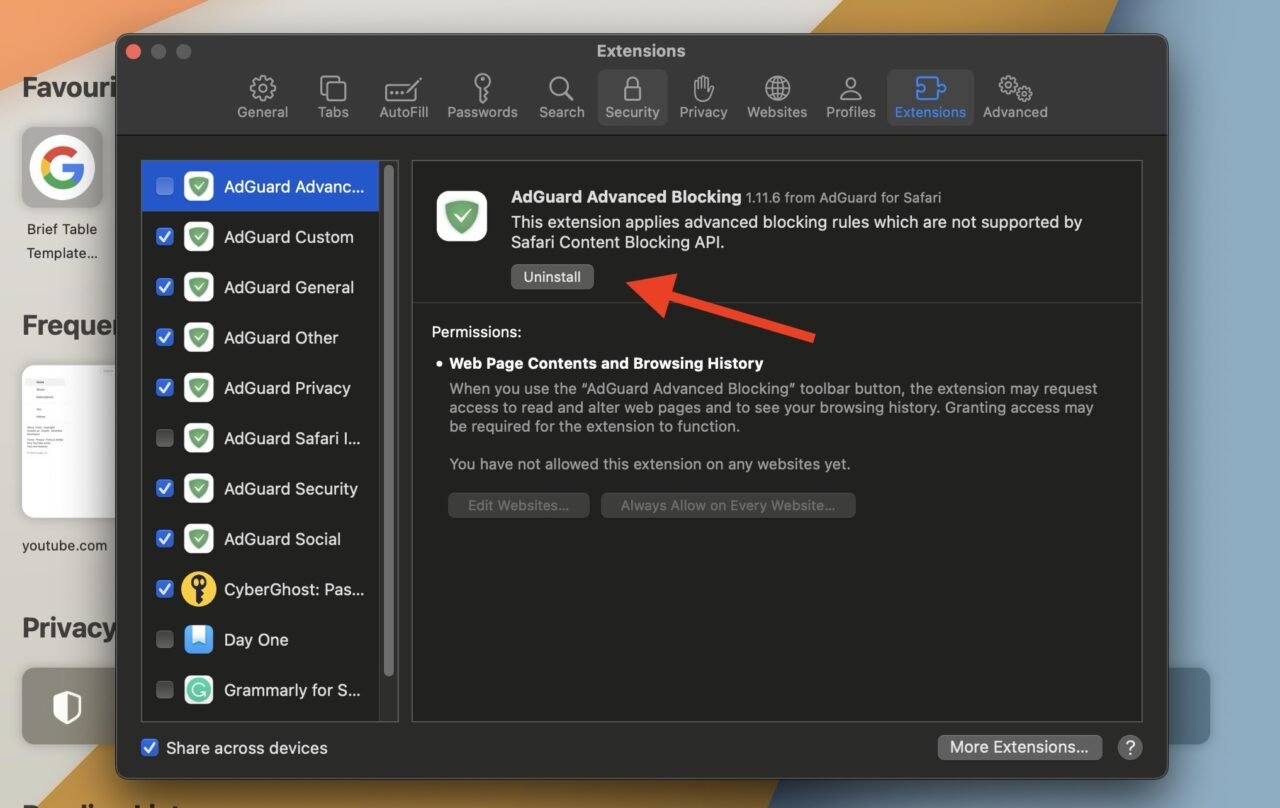Switch to the Profiles tab
The width and height of the screenshot is (1280, 808).
850,98
